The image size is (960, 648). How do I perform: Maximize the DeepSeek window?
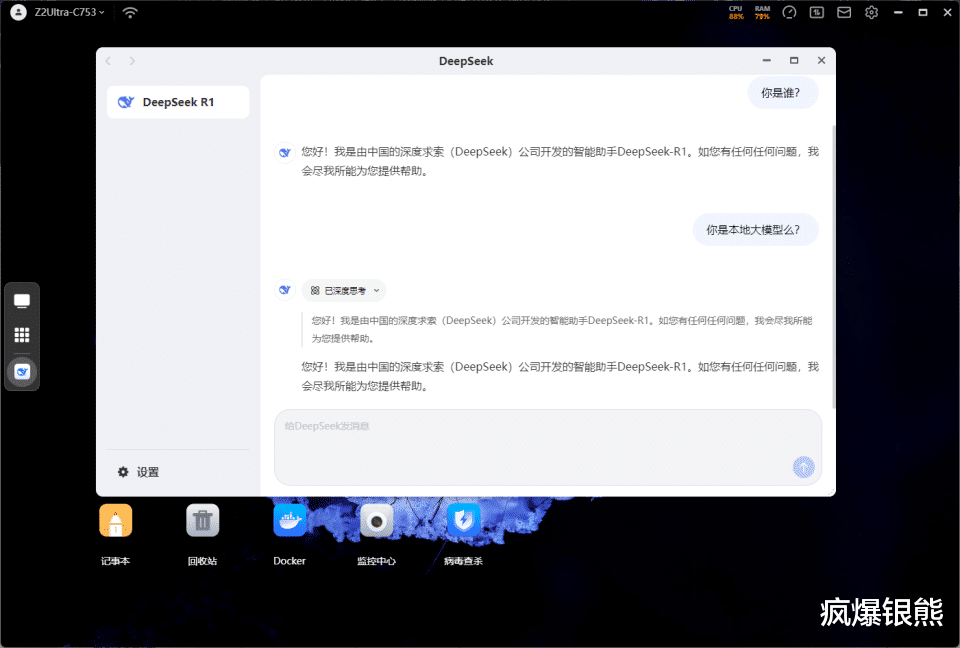coord(794,60)
